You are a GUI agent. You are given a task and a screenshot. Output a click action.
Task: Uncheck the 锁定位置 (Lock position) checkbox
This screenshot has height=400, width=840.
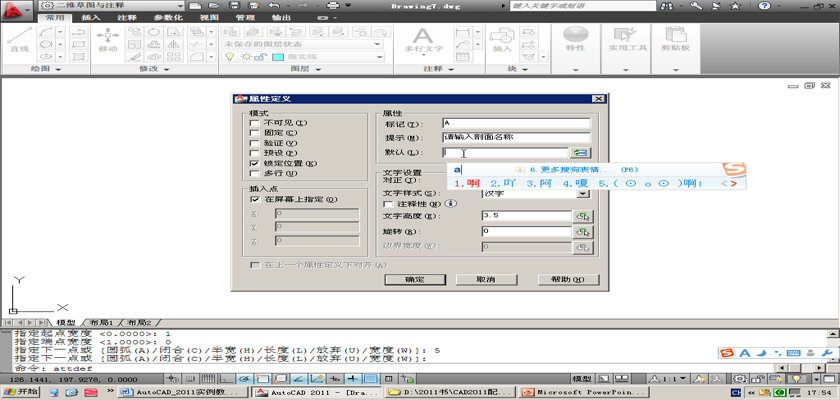(x=254, y=163)
